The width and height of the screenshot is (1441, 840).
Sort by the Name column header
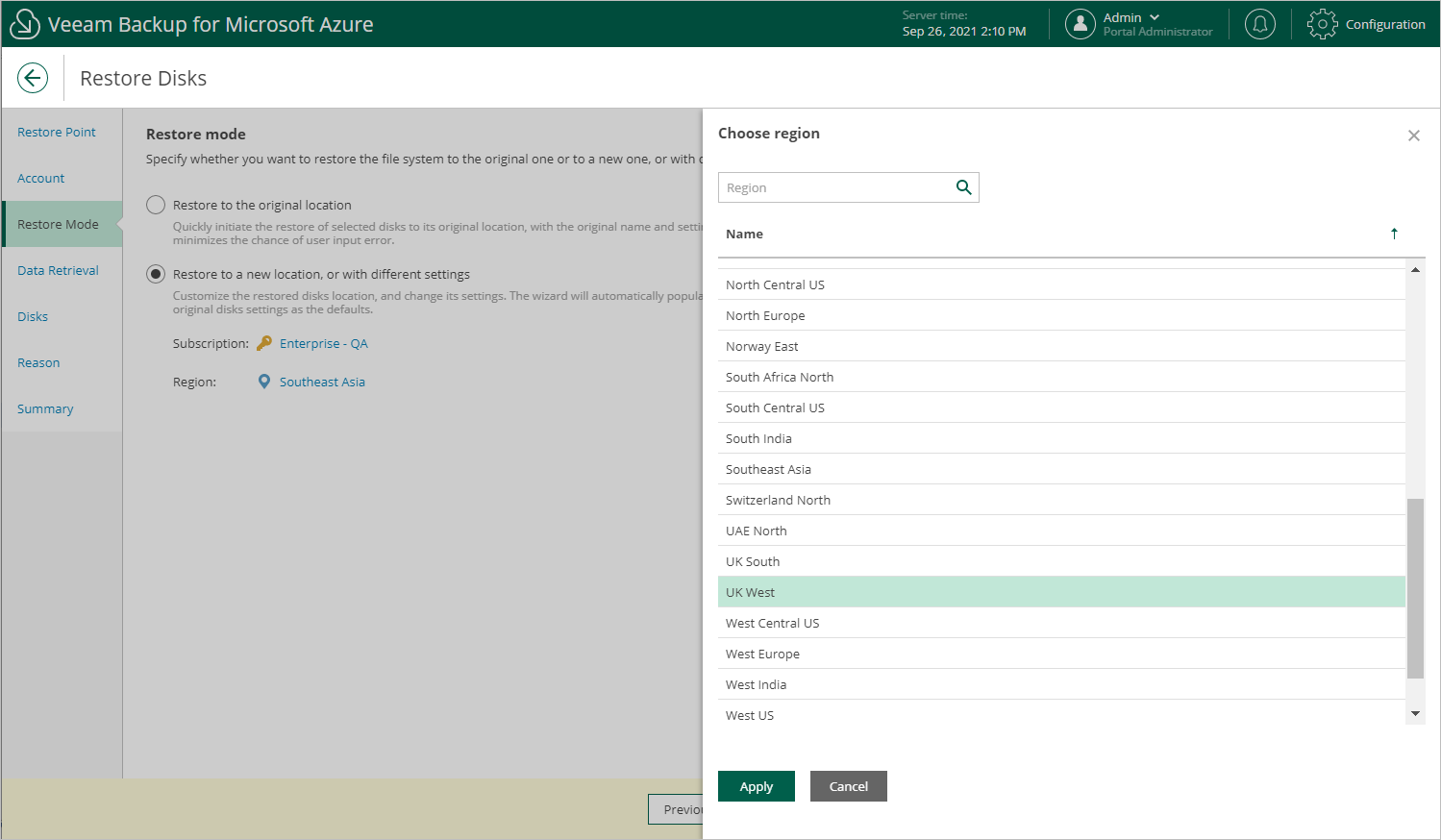click(744, 234)
